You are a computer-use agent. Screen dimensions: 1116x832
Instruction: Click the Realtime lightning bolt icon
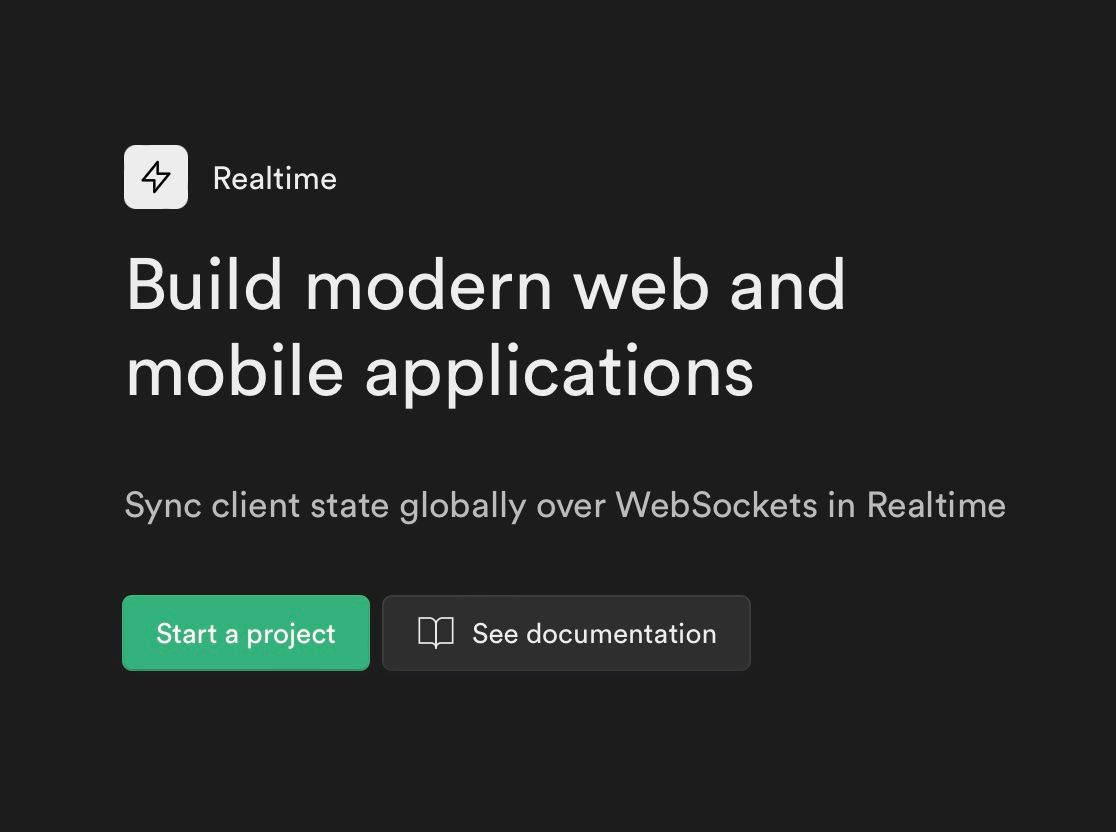click(156, 177)
